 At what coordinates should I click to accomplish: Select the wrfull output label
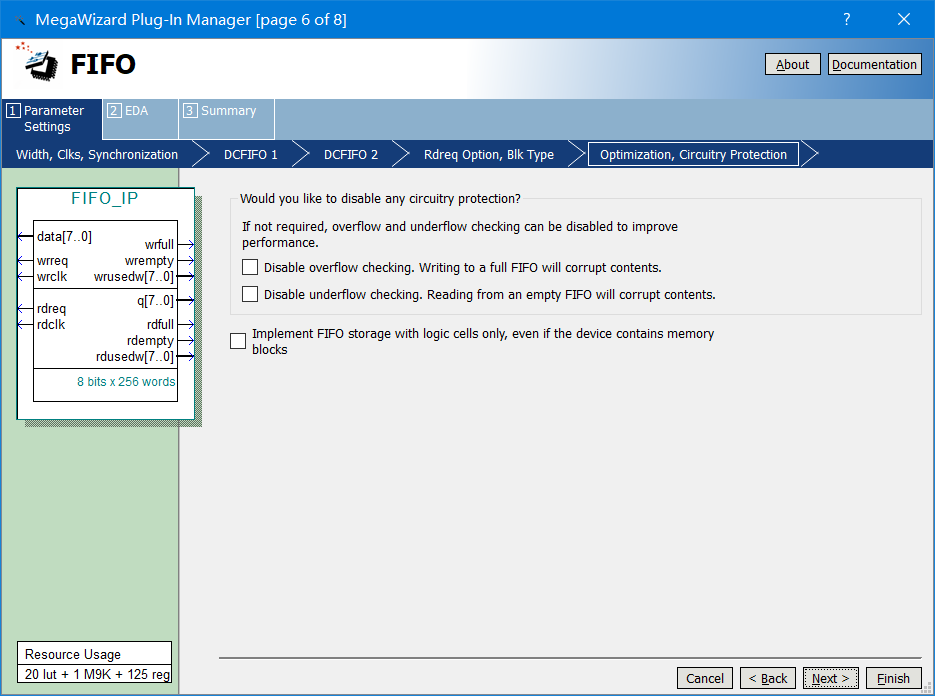[x=159, y=245]
